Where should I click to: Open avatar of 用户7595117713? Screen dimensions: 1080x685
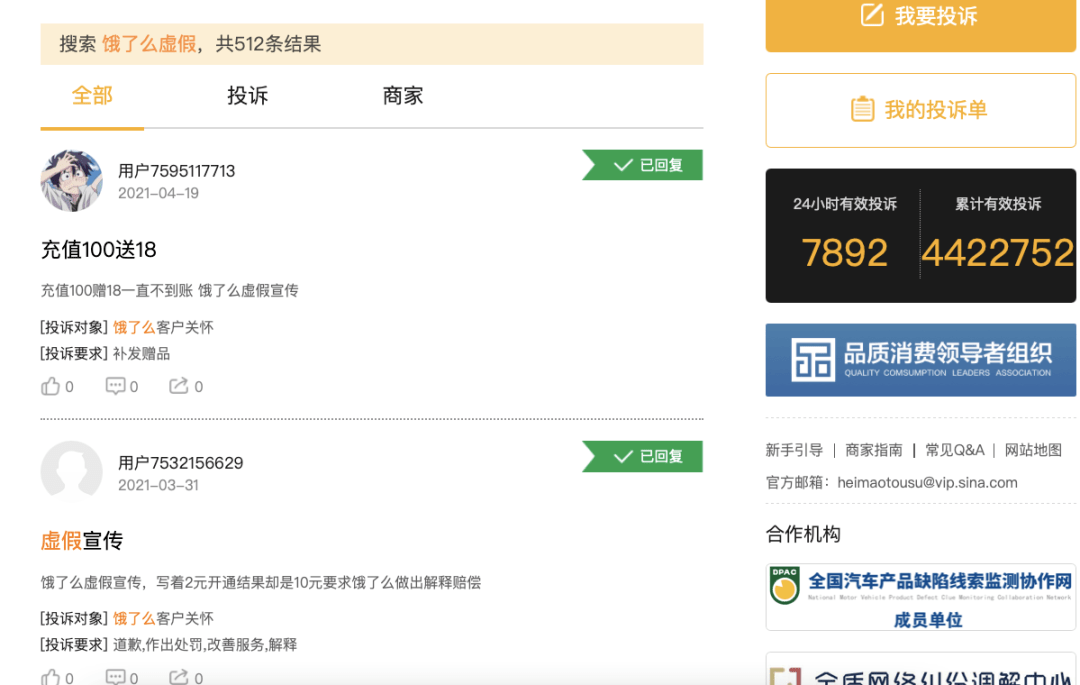72,180
